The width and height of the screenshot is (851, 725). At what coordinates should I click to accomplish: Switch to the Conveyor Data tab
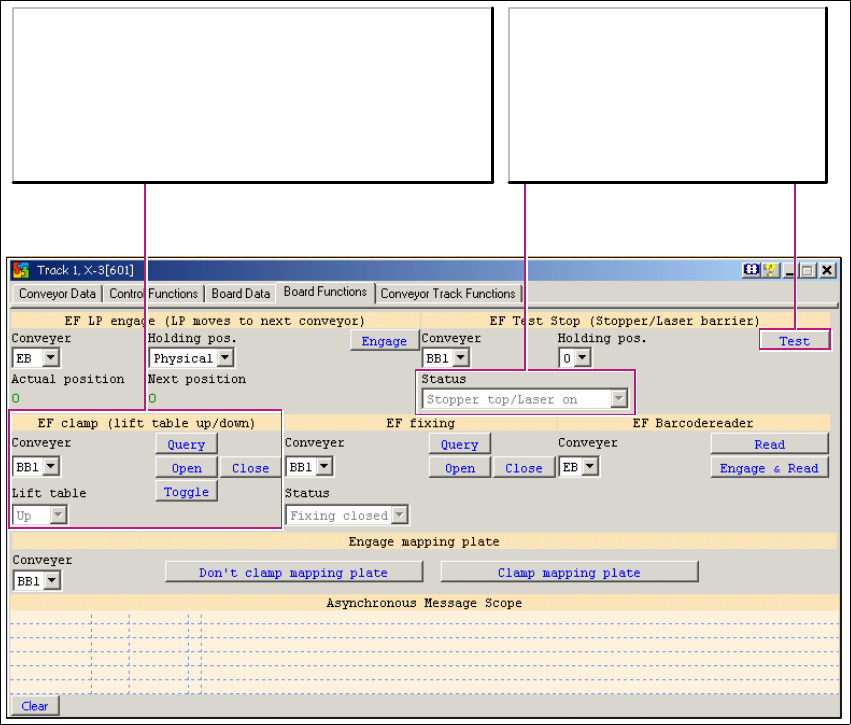pyautogui.click(x=57, y=294)
